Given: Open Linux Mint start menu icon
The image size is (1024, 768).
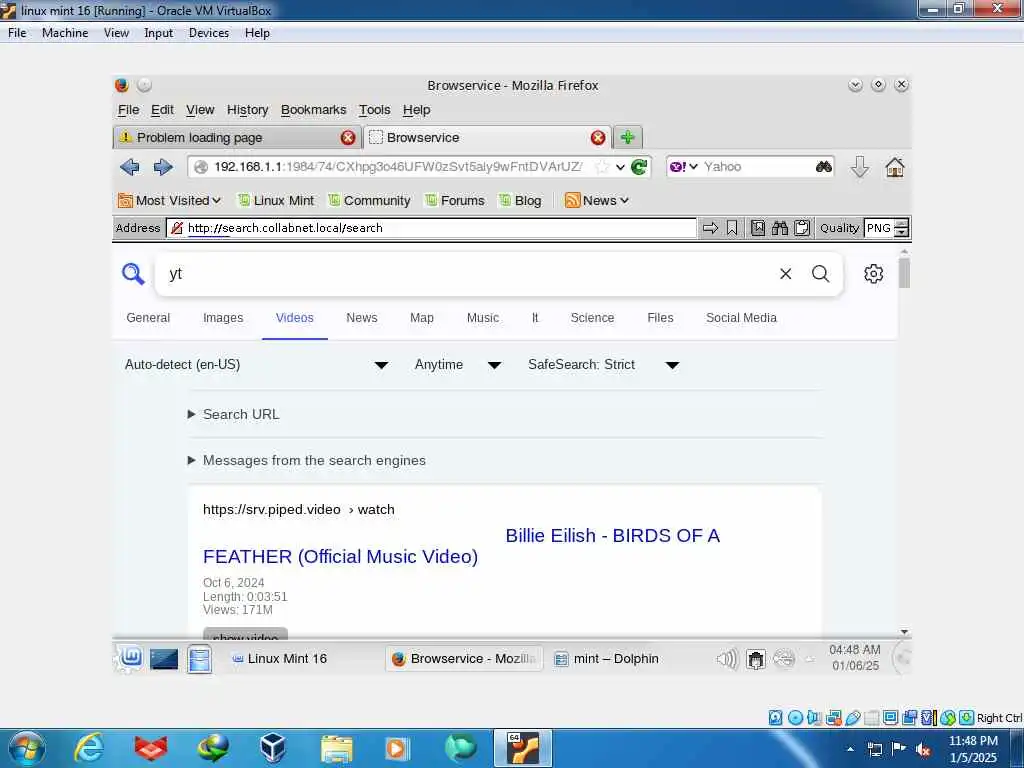Looking at the screenshot, I should click(129, 658).
